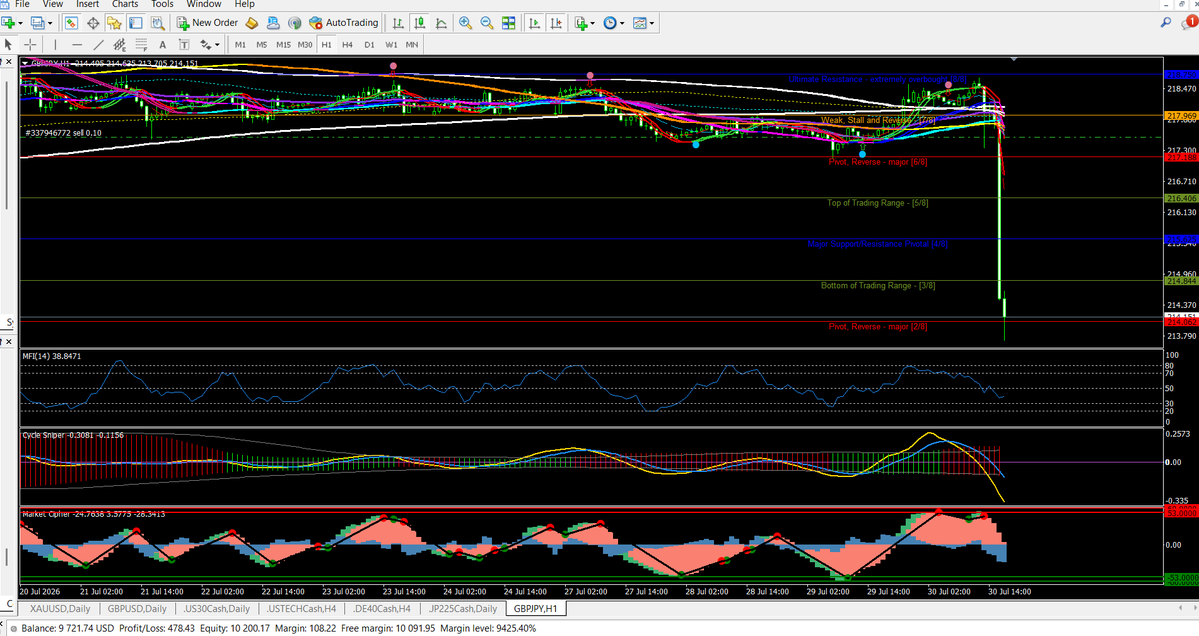This screenshot has width=1199, height=636.
Task: Close the left panel above the chart
Action: [x=9, y=62]
